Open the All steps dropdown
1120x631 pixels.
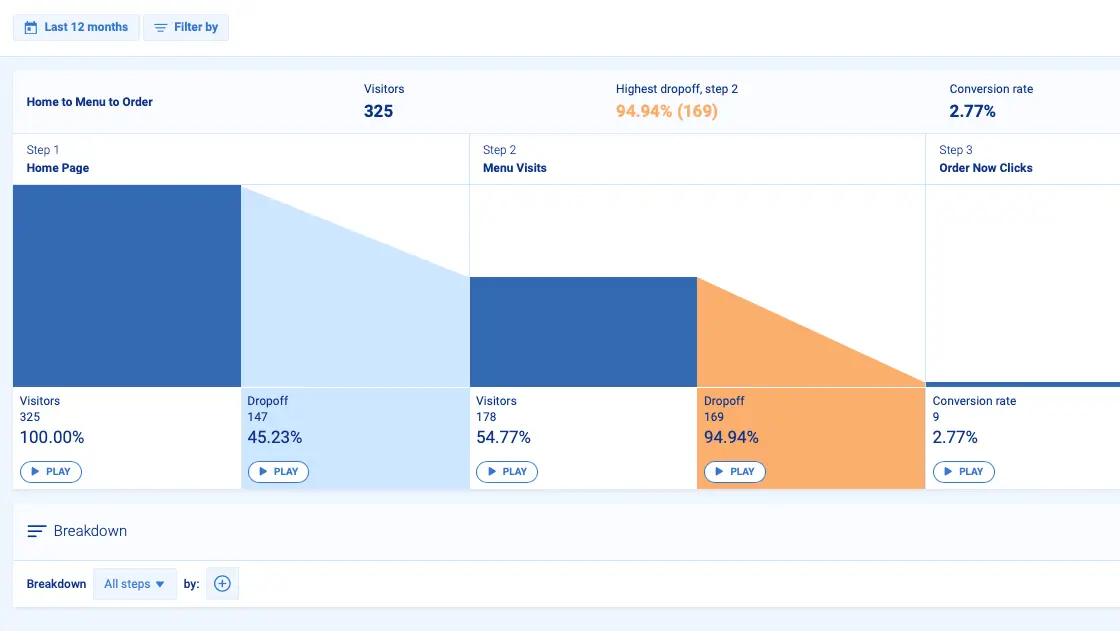135,583
